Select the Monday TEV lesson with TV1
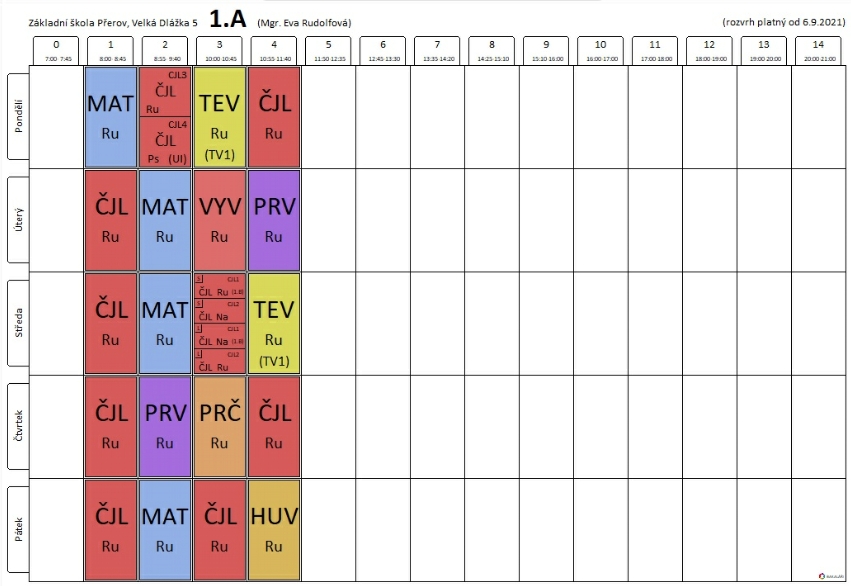This screenshot has height=586, width=851. pos(219,117)
